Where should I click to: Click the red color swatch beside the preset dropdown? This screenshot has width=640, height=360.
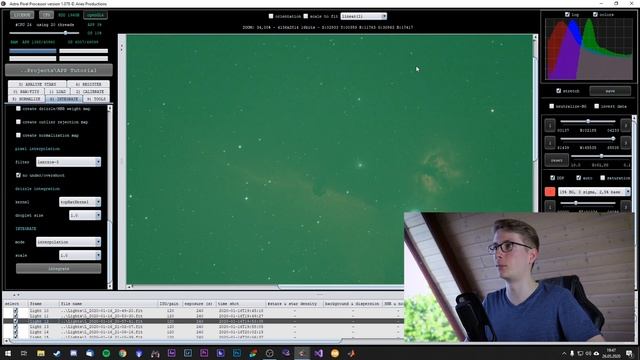550,191
